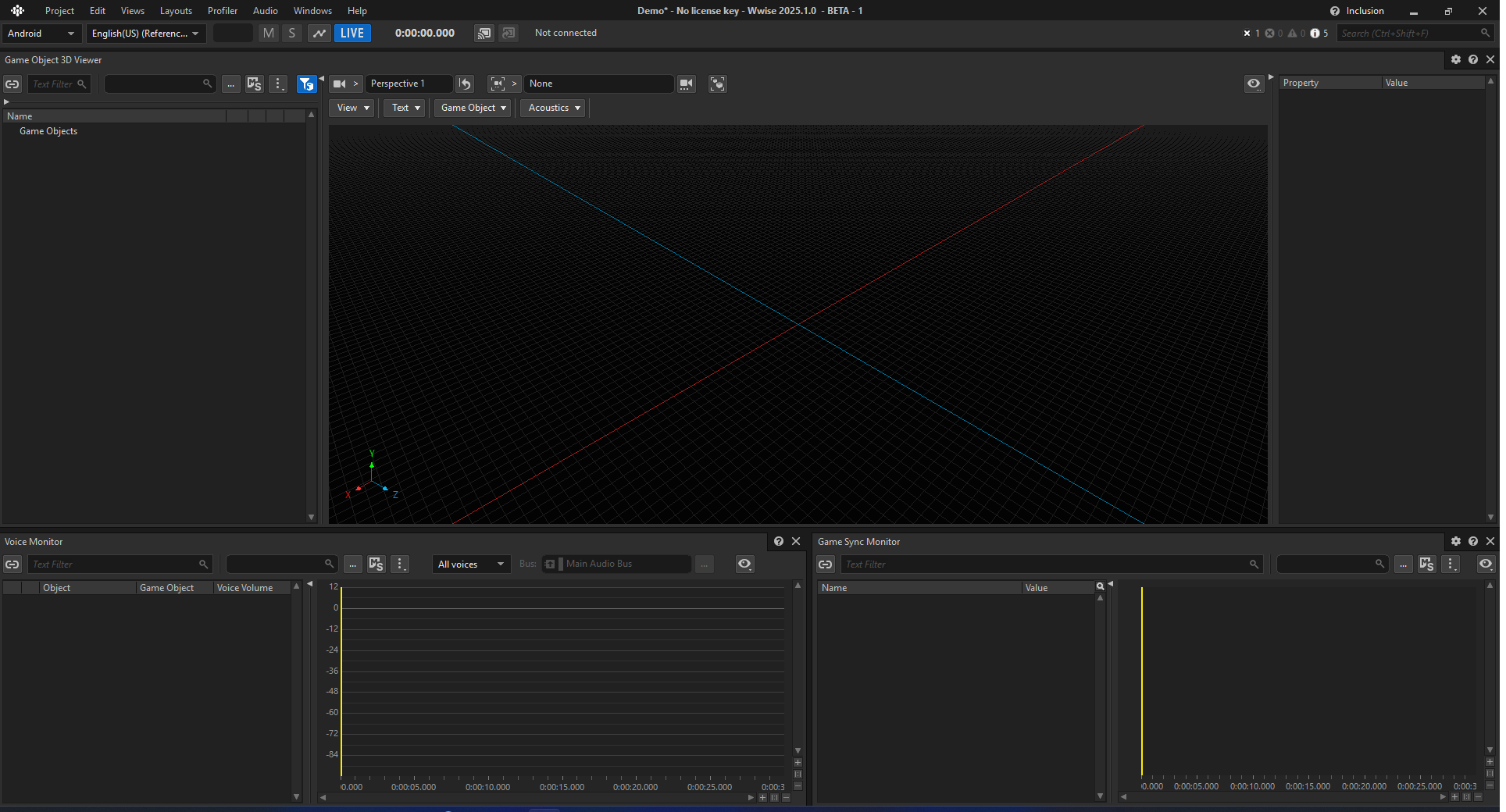This screenshot has width=1506, height=812.
Task: Open the Android platform dropdown
Action: 41,33
